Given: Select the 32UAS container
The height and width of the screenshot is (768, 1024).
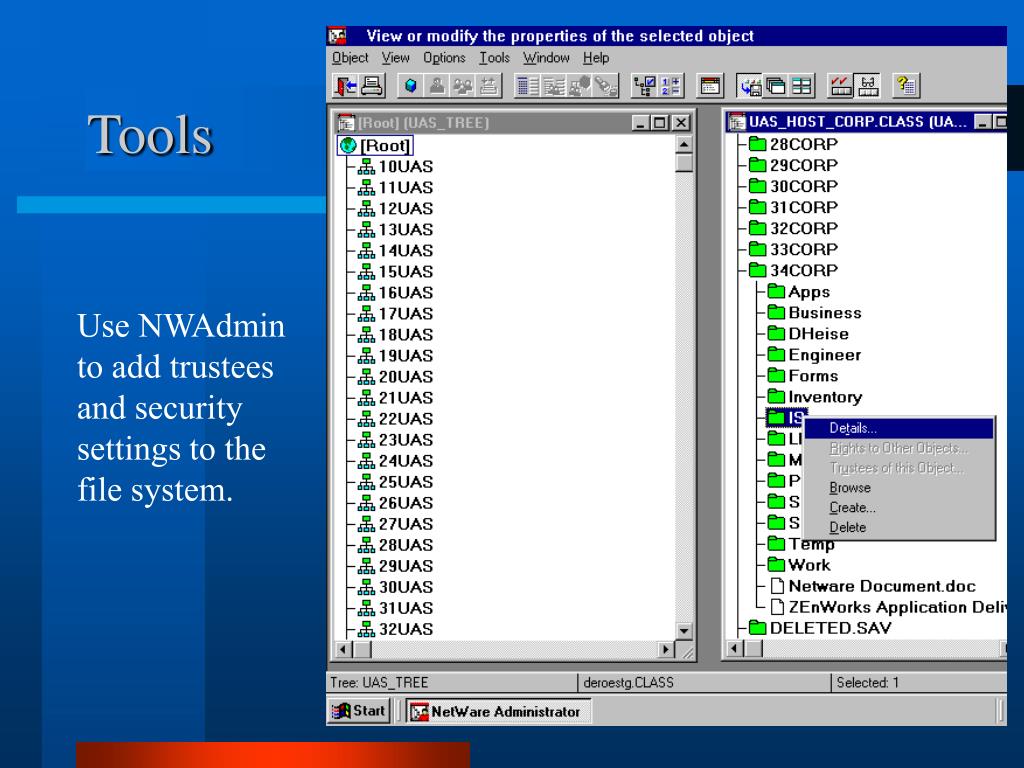Looking at the screenshot, I should [396, 629].
